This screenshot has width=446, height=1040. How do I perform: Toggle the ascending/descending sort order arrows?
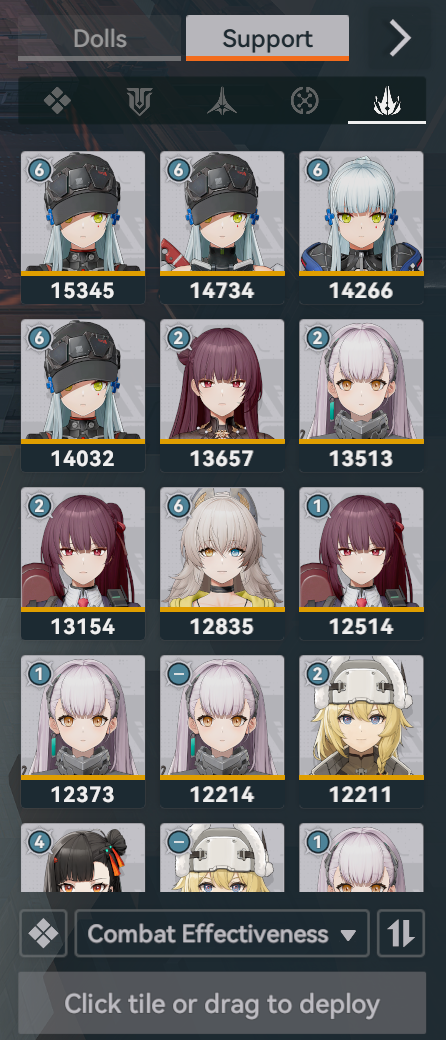click(x=401, y=934)
